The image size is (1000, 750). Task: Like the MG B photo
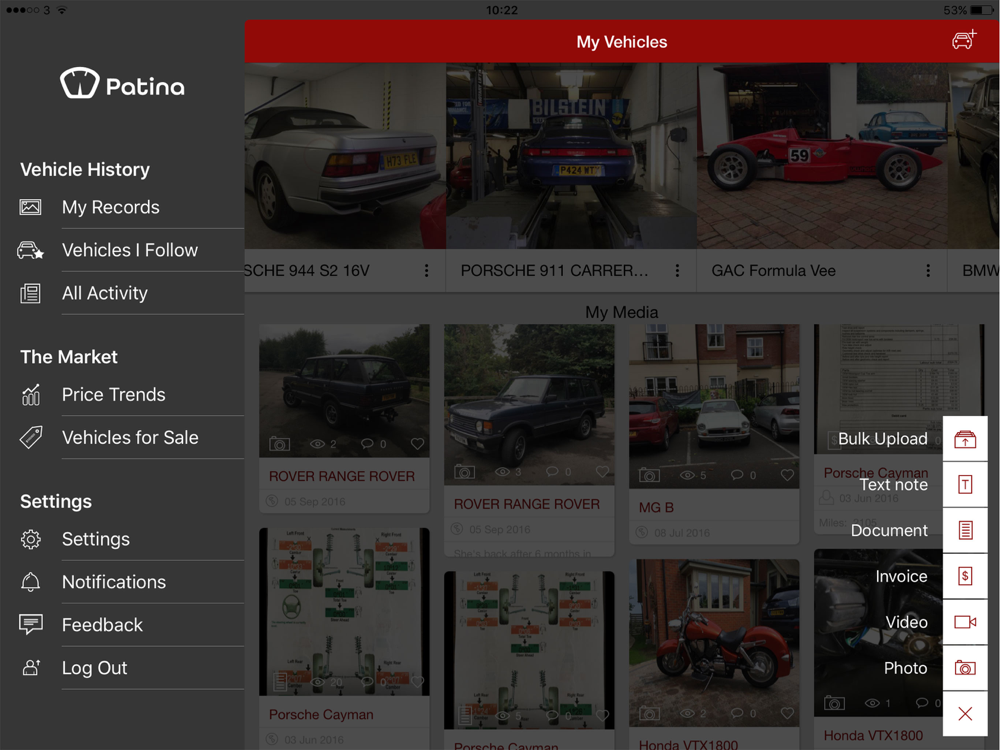tap(787, 475)
